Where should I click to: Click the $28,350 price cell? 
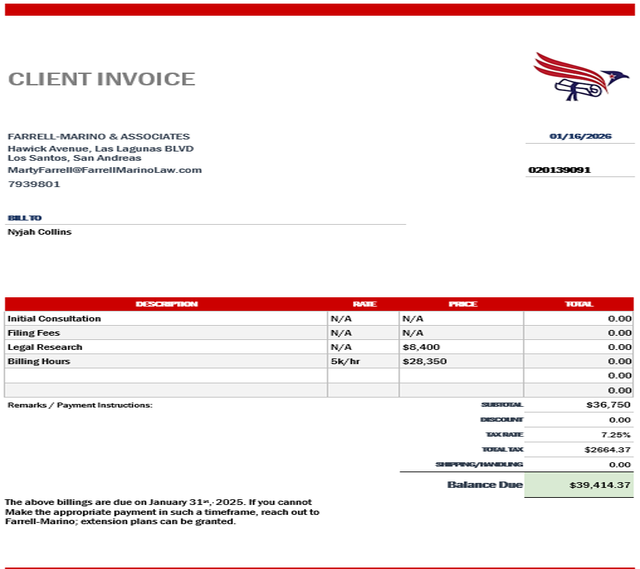tap(461, 361)
